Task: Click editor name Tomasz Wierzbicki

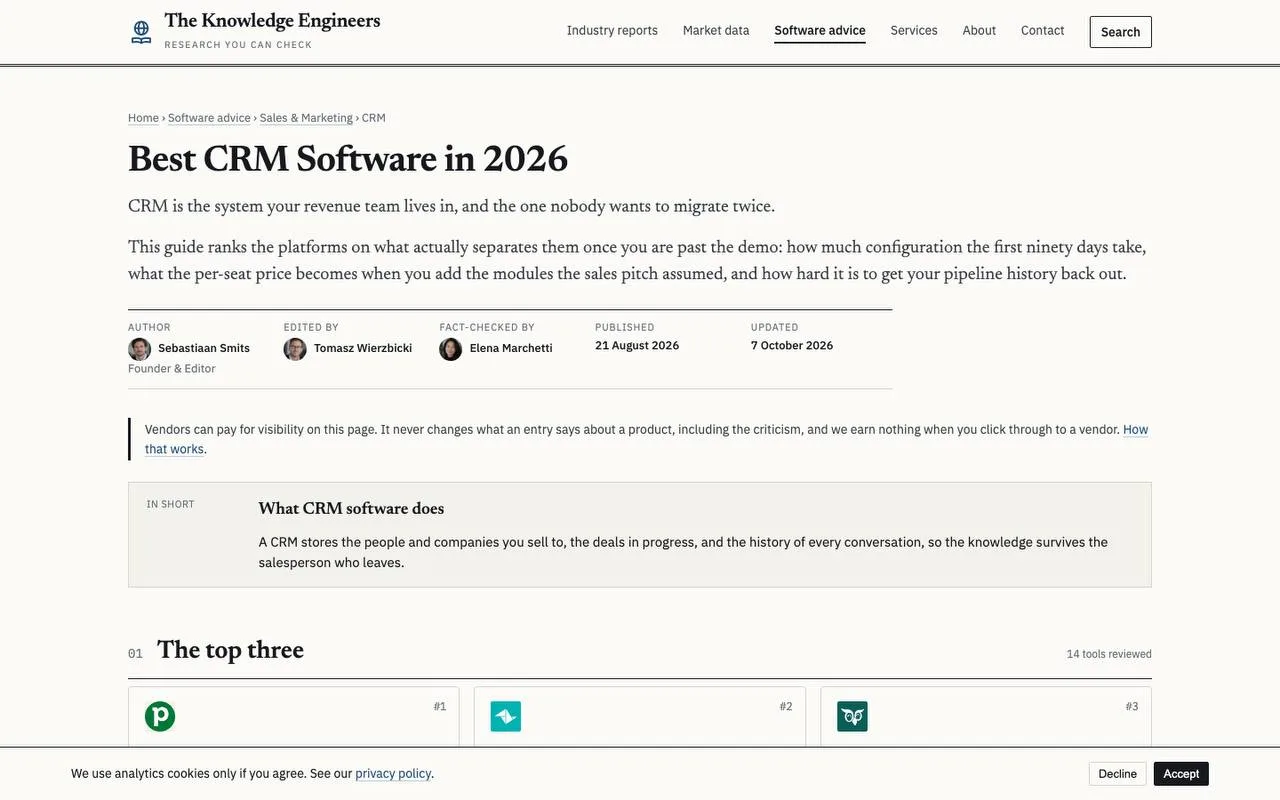Action: (363, 348)
